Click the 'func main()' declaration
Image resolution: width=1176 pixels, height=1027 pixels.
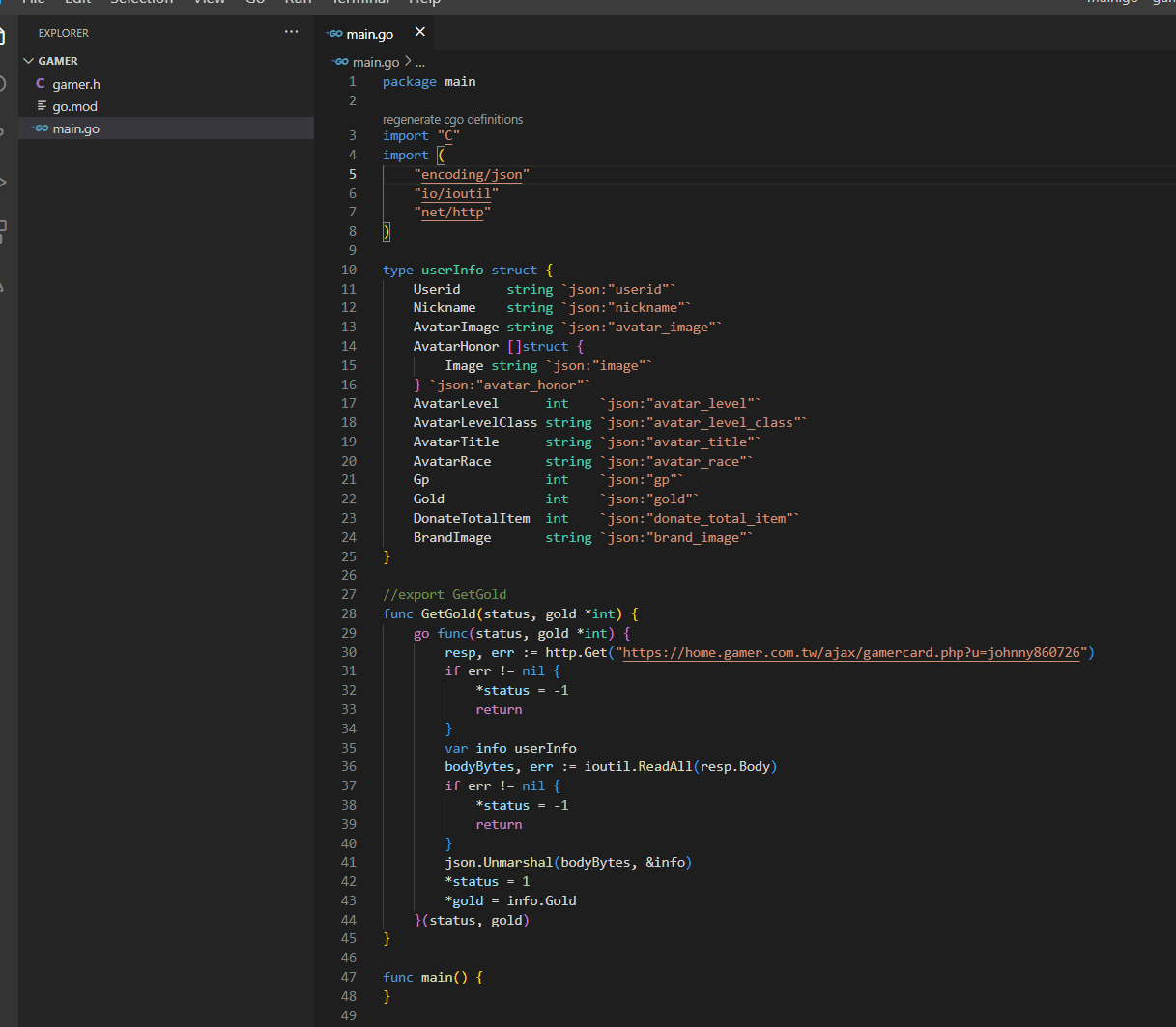[425, 978]
